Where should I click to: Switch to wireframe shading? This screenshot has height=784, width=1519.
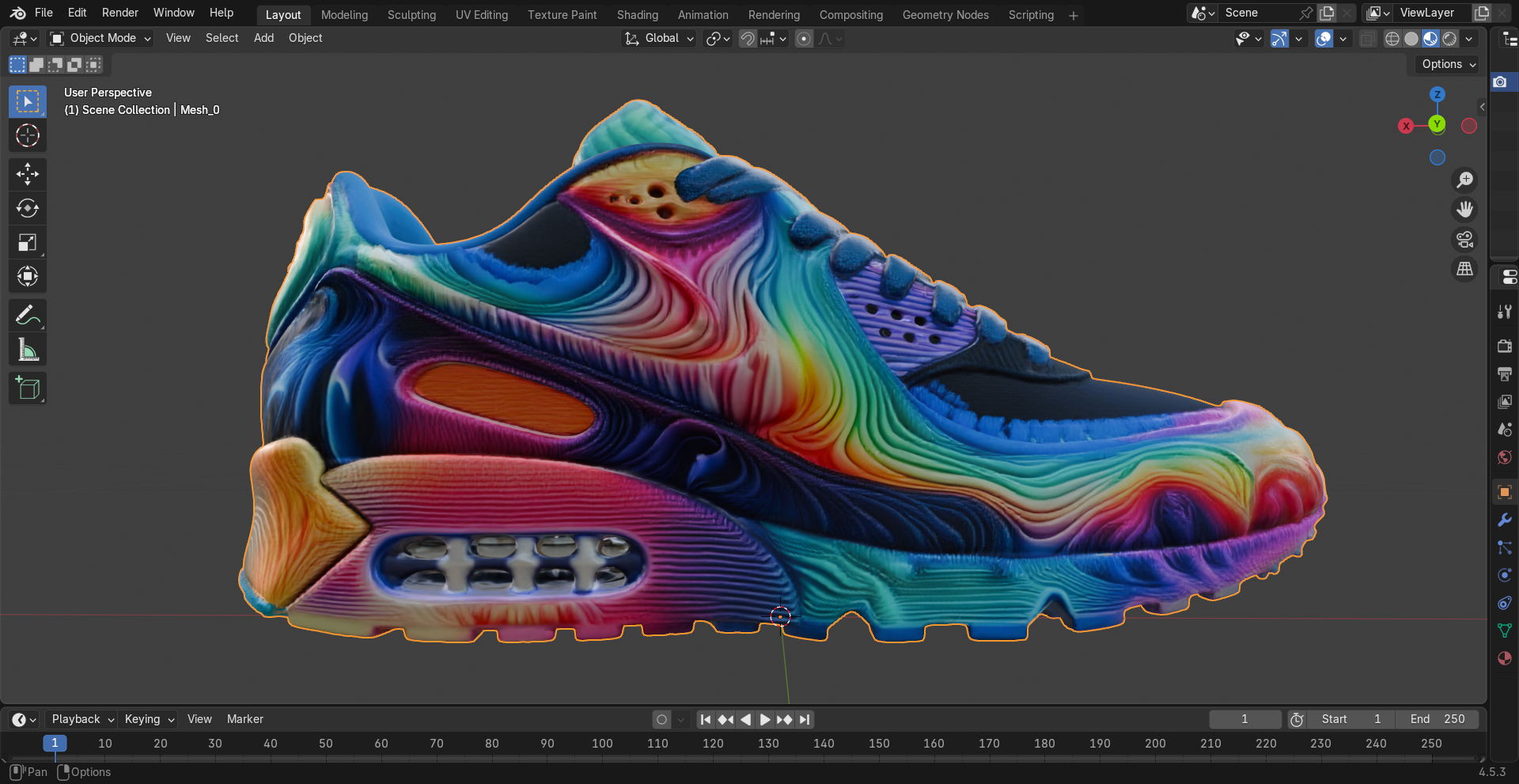(x=1392, y=38)
